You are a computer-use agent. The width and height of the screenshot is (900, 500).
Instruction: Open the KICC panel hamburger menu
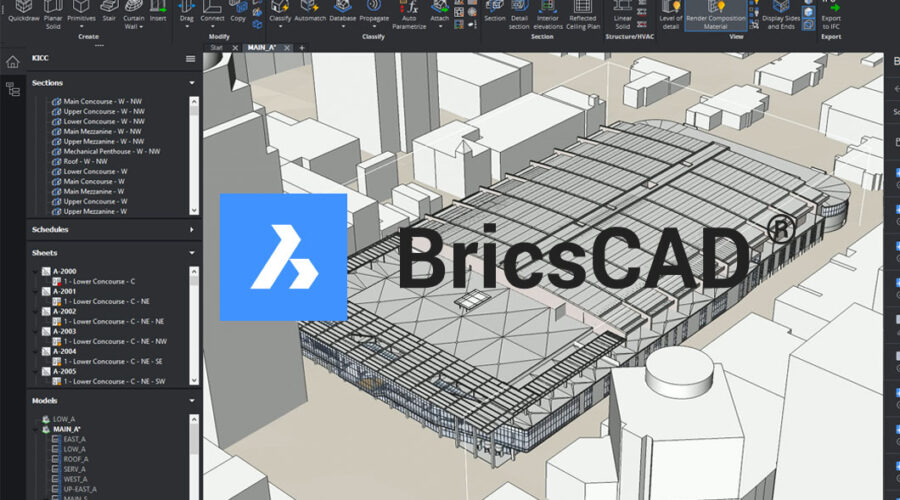click(x=190, y=58)
